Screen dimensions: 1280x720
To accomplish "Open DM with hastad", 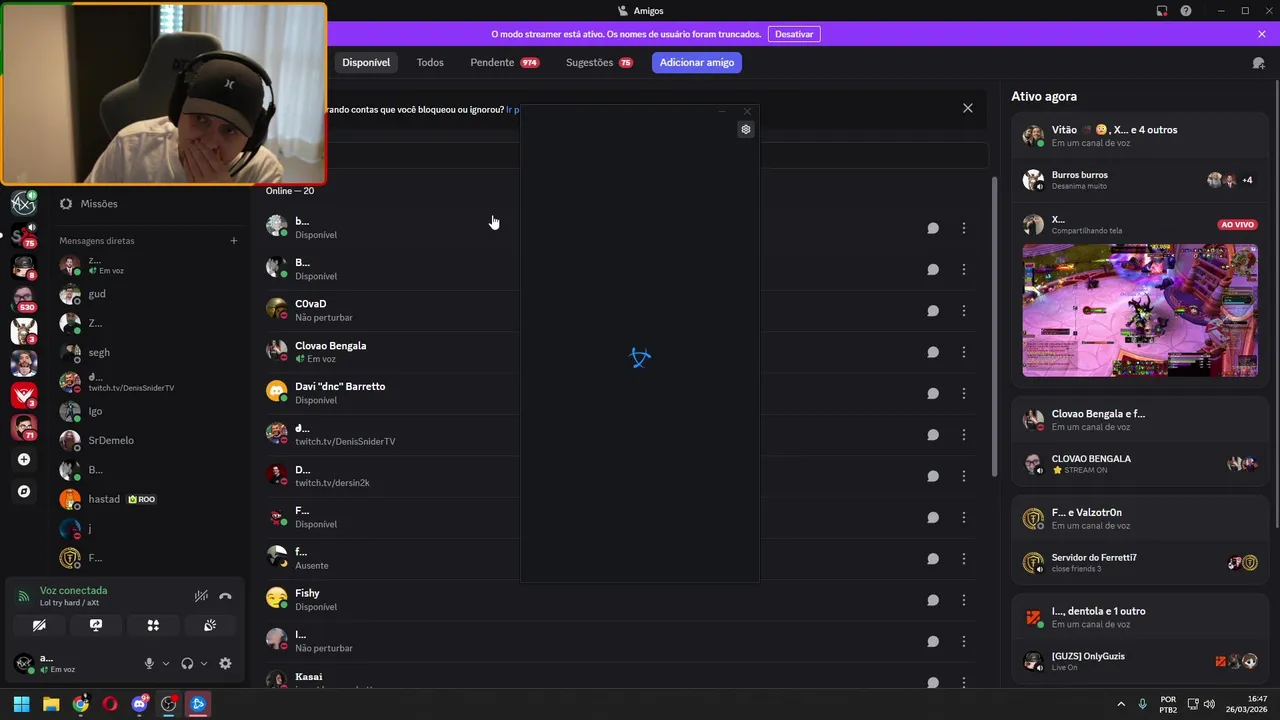I will pos(149,499).
